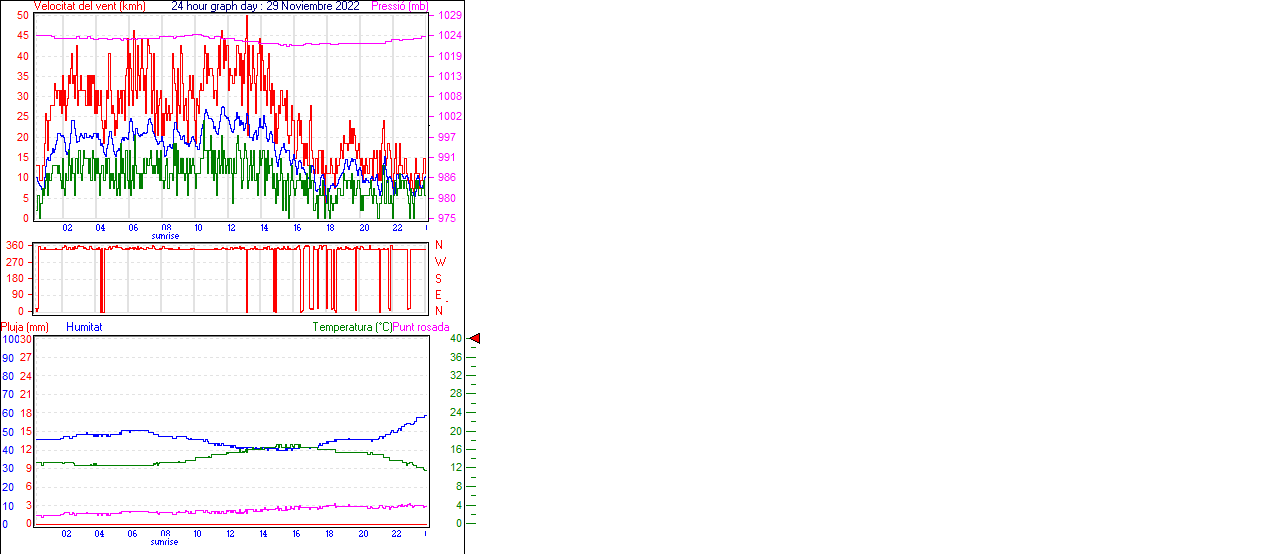Click the 1029 pressure scale value
This screenshot has width=1280, height=554.
coord(450,16)
